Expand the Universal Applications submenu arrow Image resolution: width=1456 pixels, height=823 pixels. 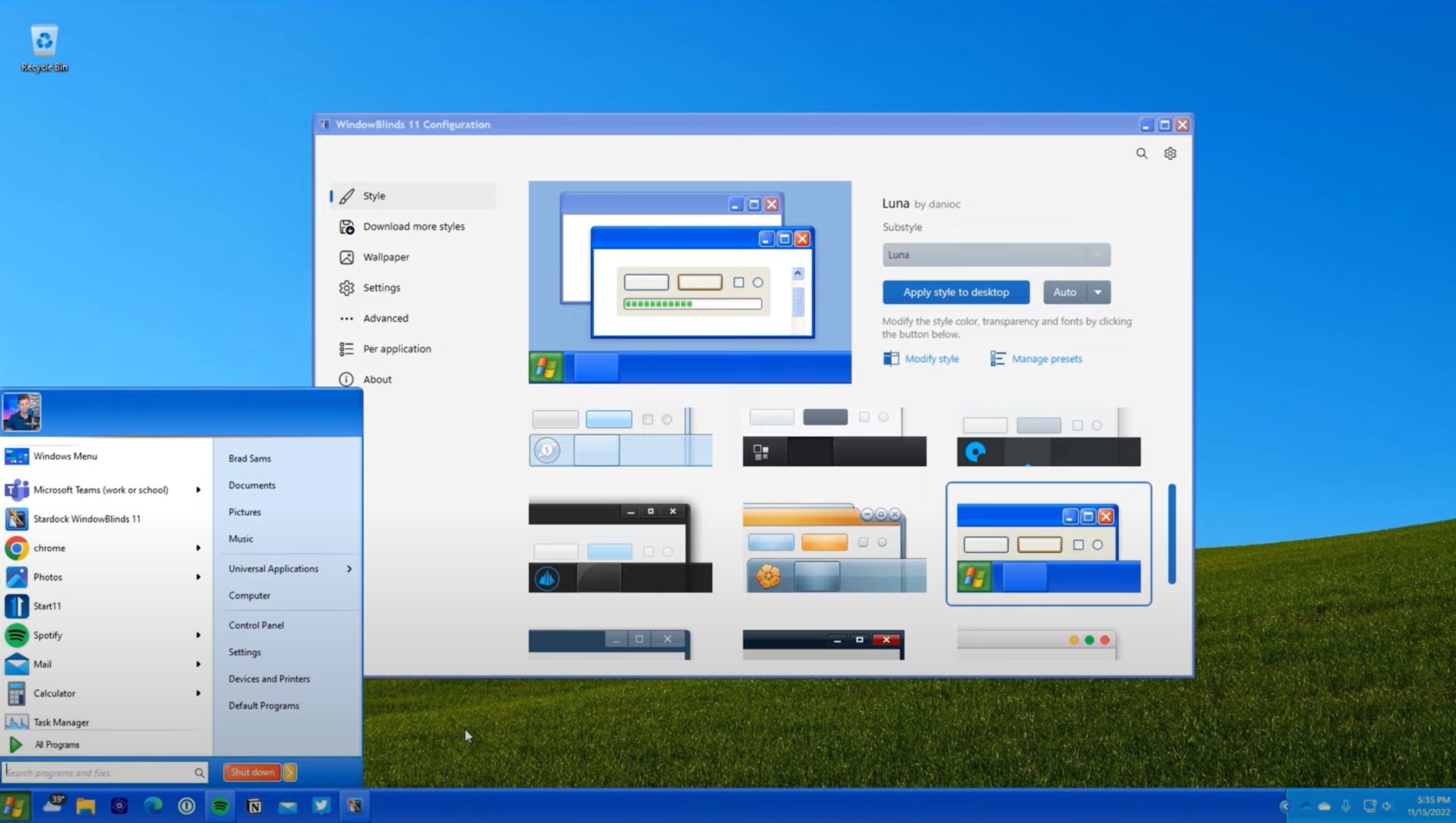tap(349, 568)
